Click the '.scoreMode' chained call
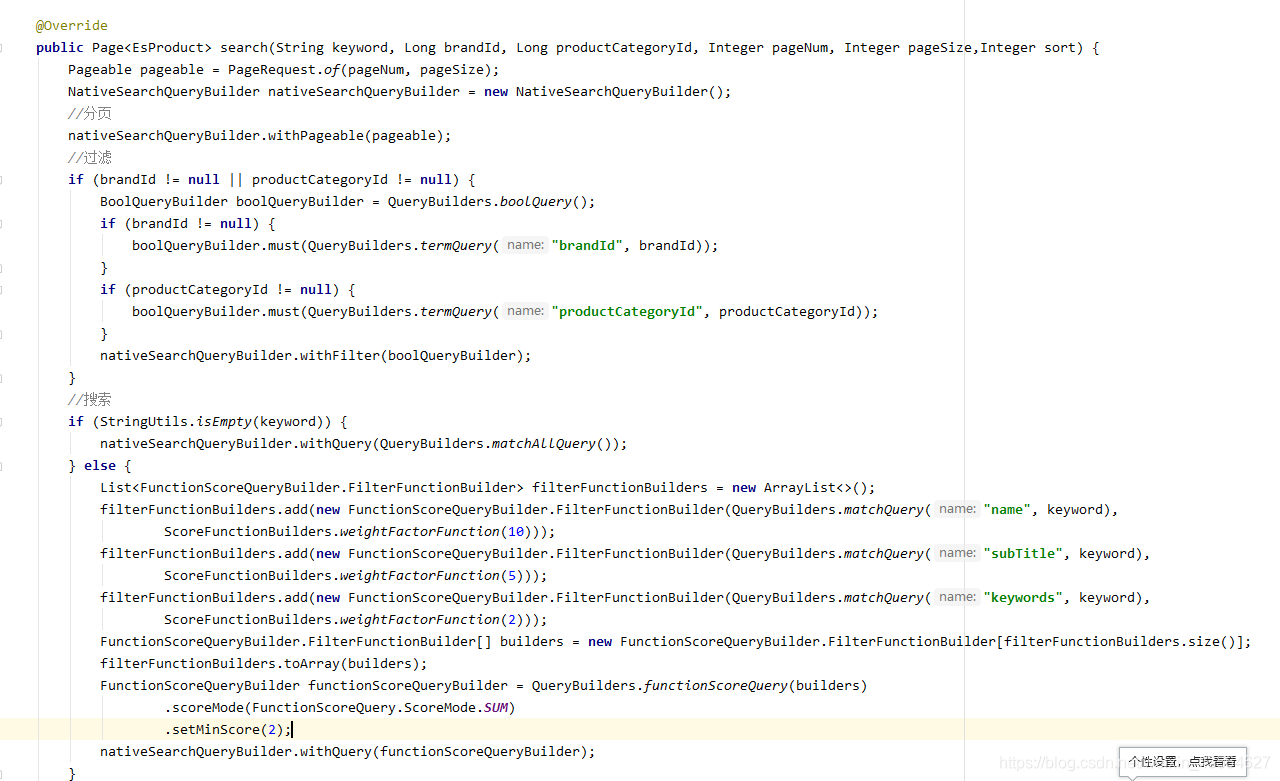This screenshot has width=1280, height=781. [204, 707]
